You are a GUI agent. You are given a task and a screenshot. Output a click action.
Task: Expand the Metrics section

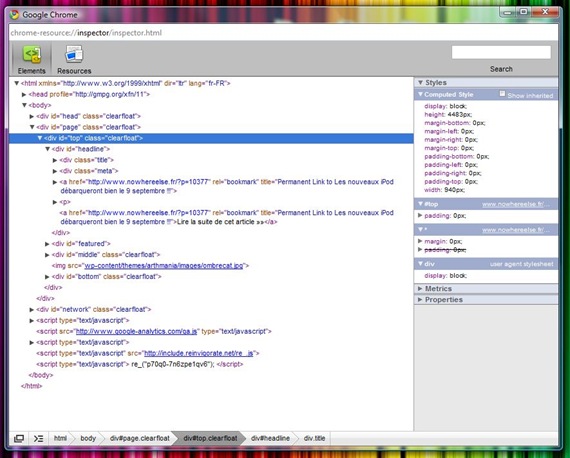point(420,289)
